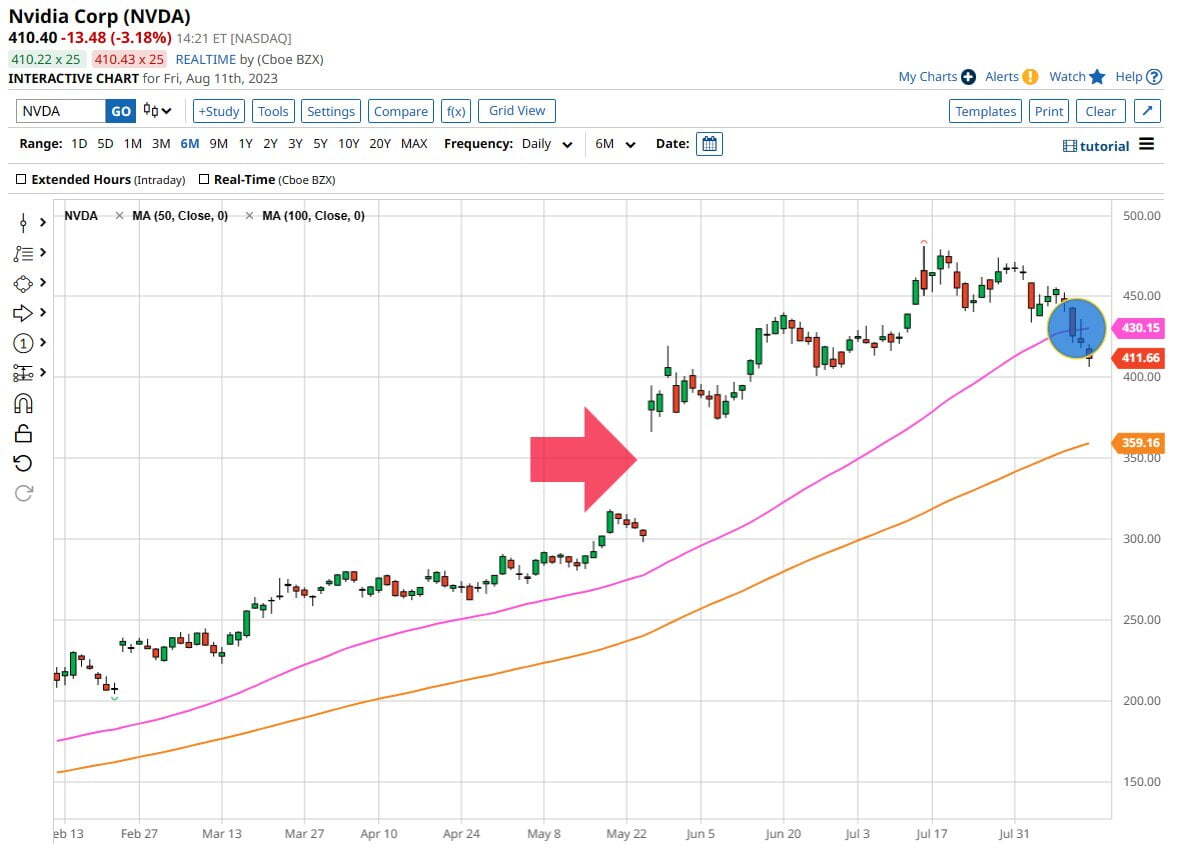Click the redo arrow icon
The width and height of the screenshot is (1181, 857).
(23, 493)
